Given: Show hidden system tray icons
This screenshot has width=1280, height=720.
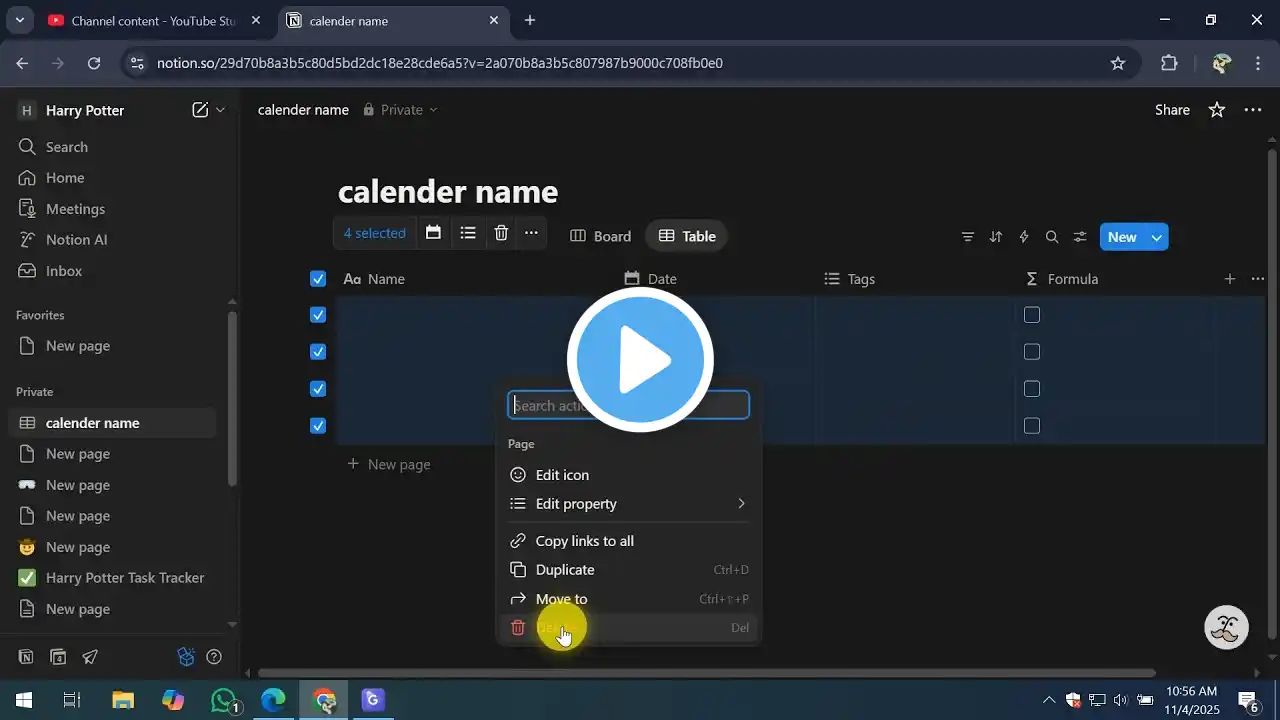Looking at the screenshot, I should 1048,700.
